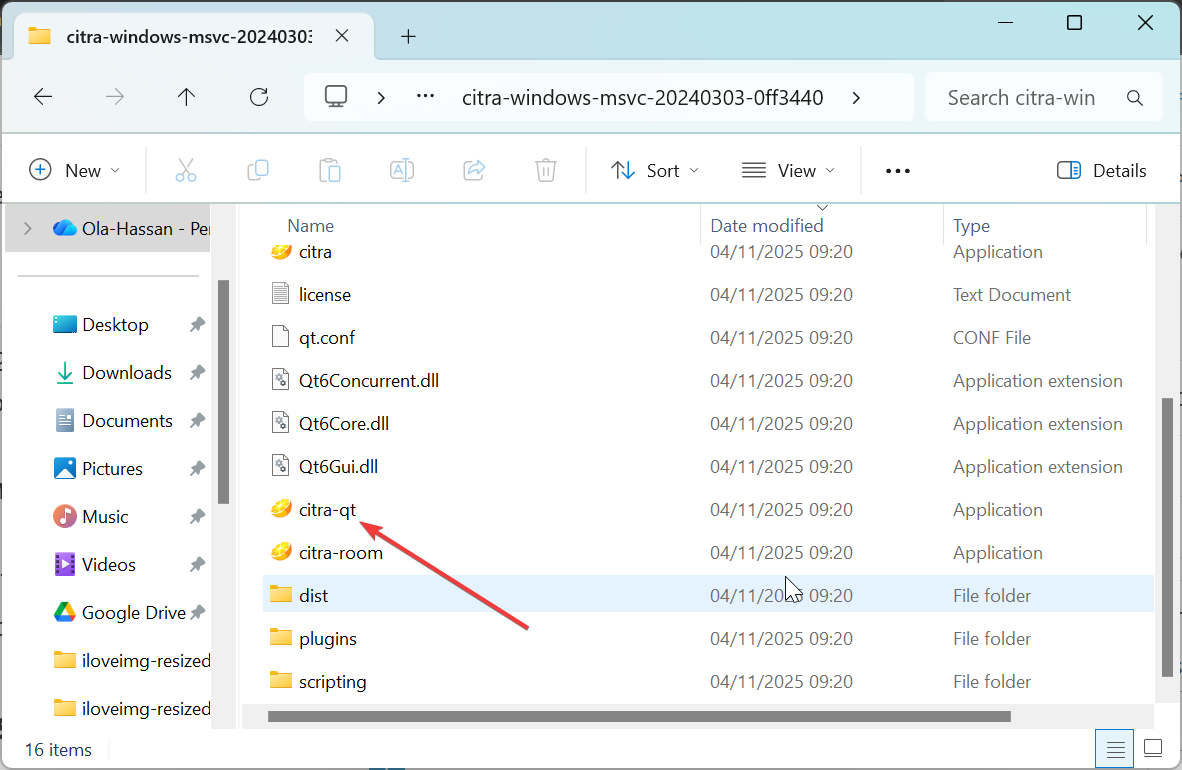Open the first iloveimg-resized sidebar folder
Screen dimensions: 1182x770
(x=132, y=661)
